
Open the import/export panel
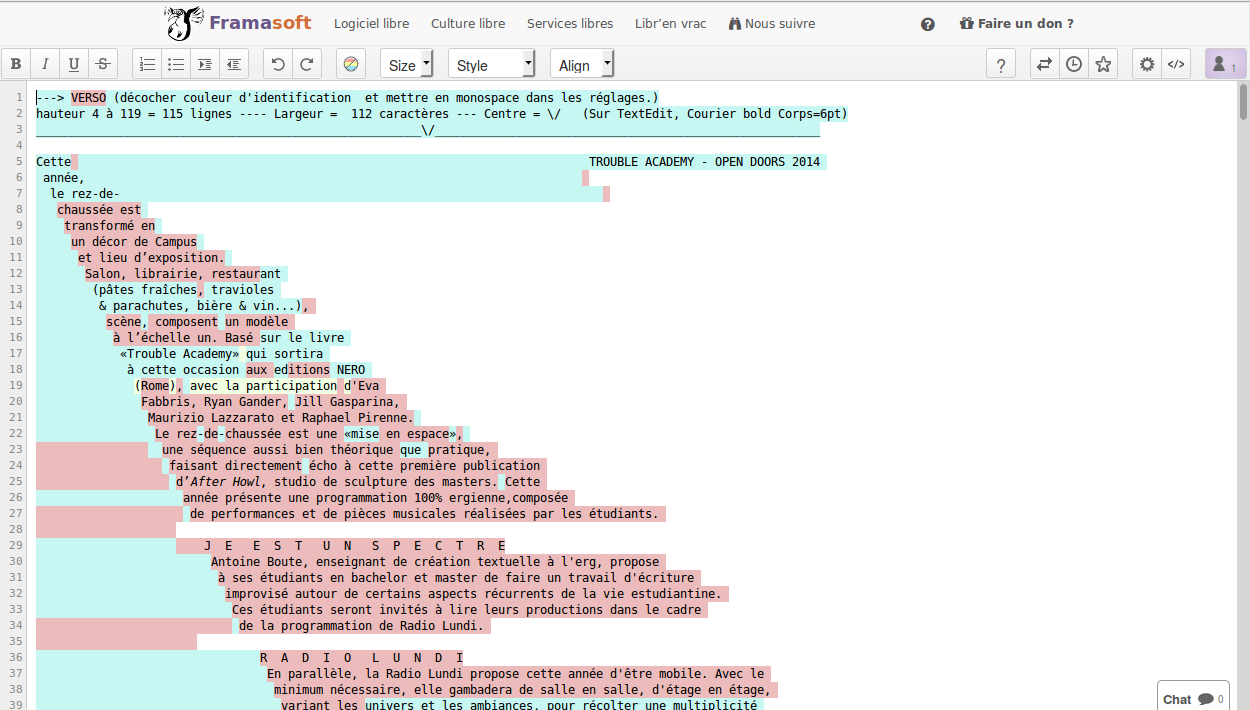click(x=1044, y=64)
